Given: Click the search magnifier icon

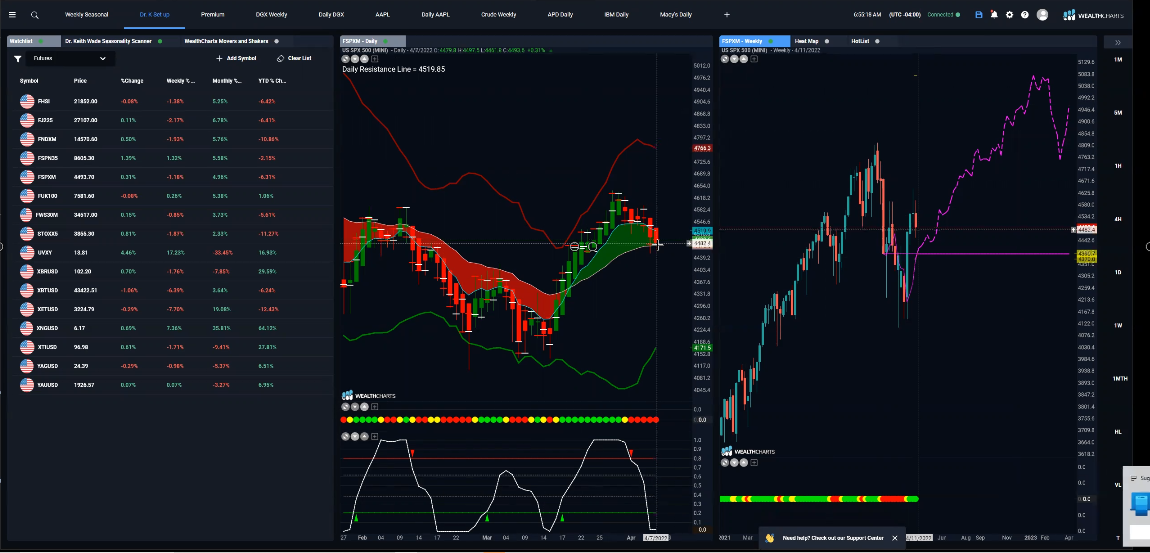Looking at the screenshot, I should [x=34, y=15].
